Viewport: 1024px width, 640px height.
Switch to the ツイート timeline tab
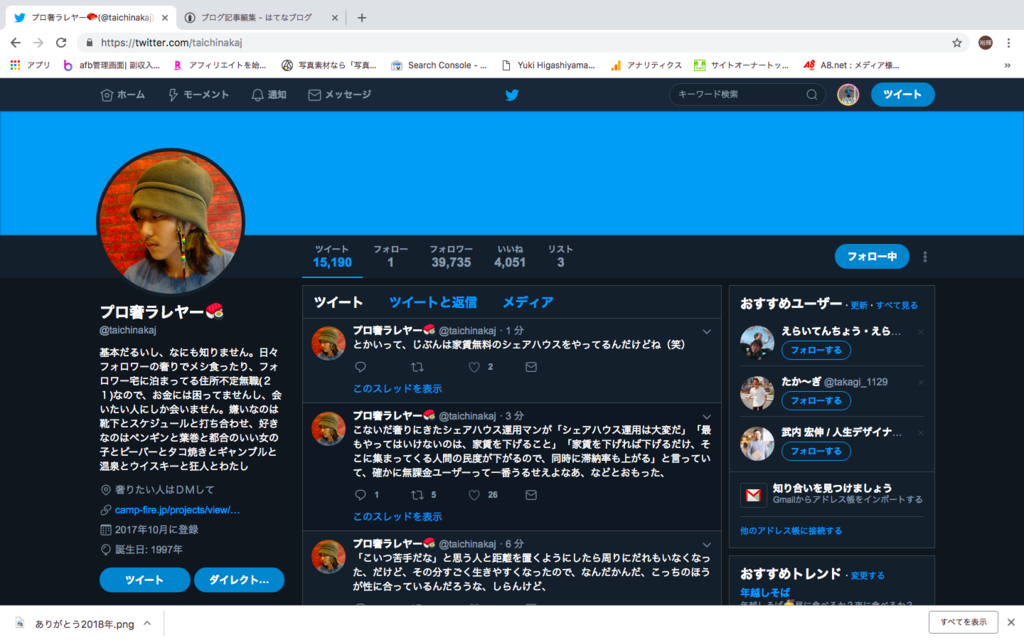click(338, 302)
